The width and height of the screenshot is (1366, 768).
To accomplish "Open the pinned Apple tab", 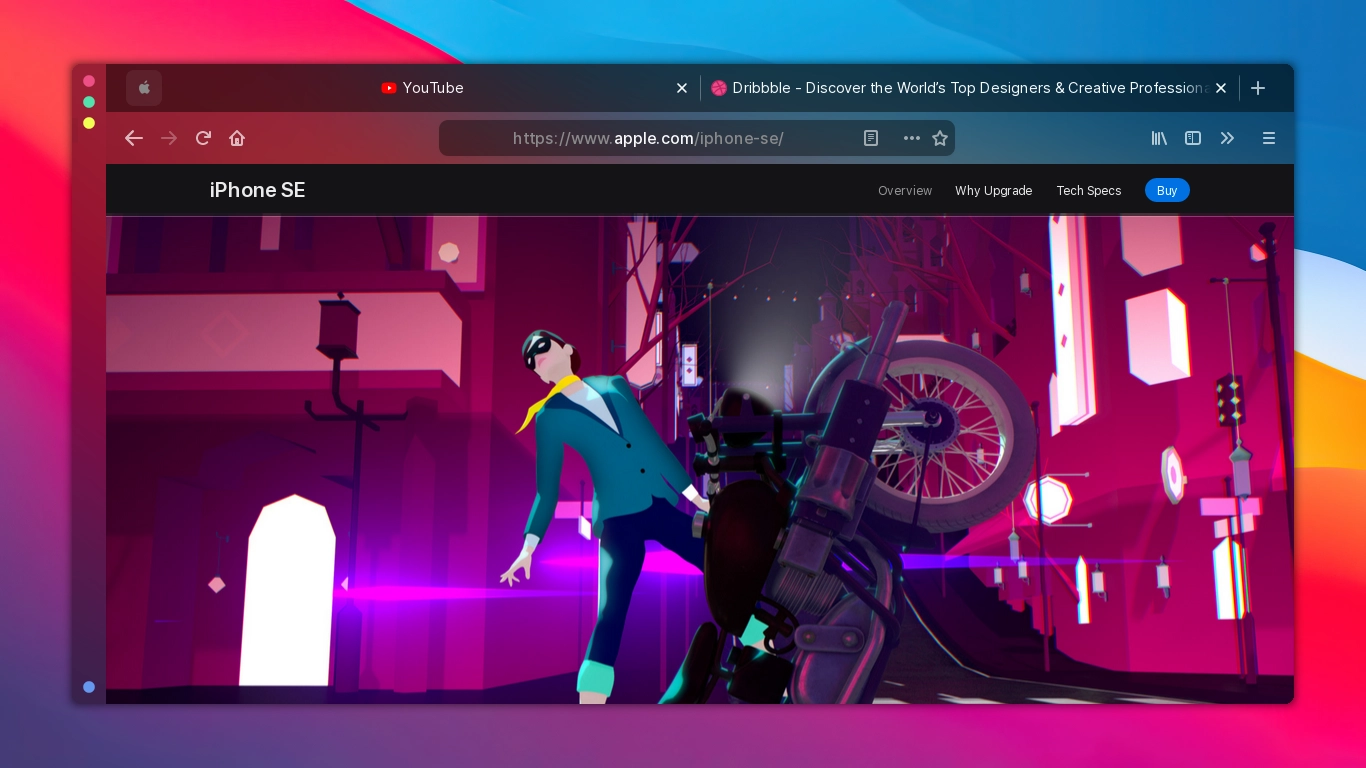I will click(144, 88).
